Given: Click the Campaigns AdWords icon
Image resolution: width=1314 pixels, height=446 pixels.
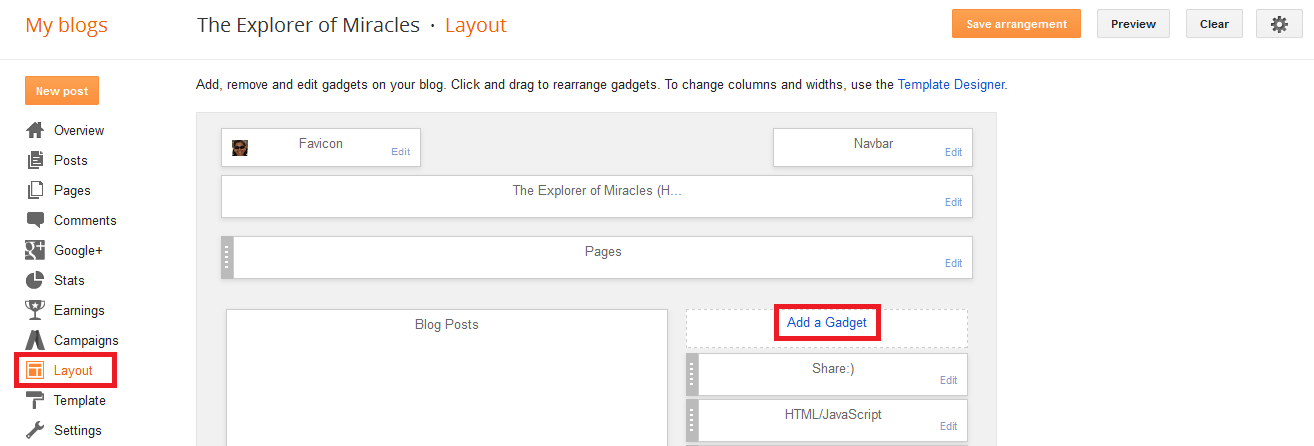Looking at the screenshot, I should tap(35, 340).
